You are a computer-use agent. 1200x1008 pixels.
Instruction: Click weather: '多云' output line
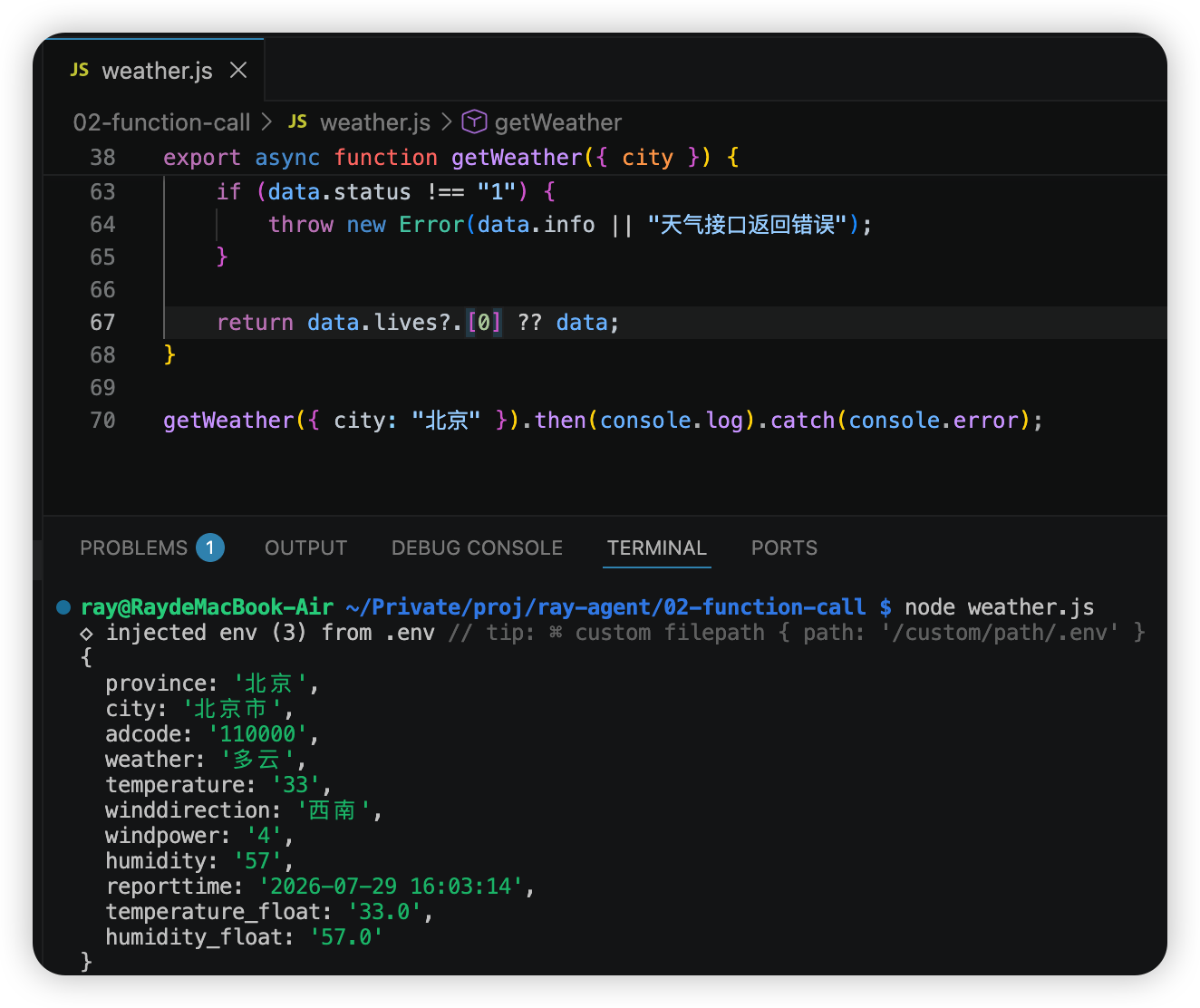(x=206, y=759)
